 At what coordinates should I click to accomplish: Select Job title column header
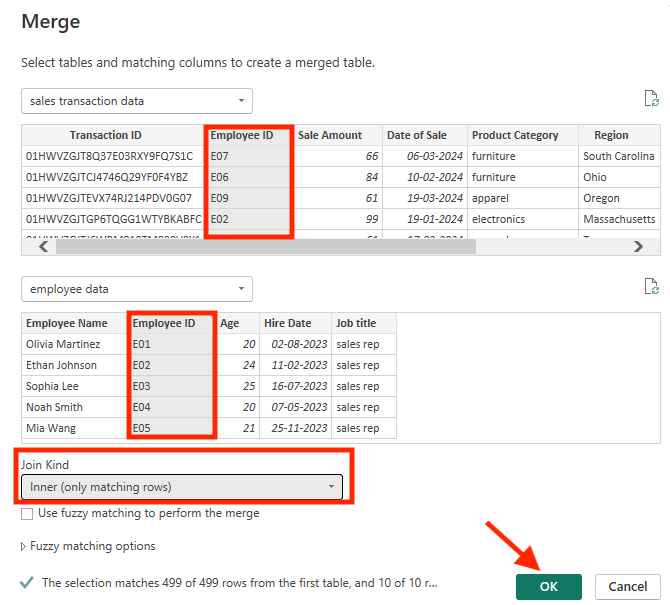364,323
